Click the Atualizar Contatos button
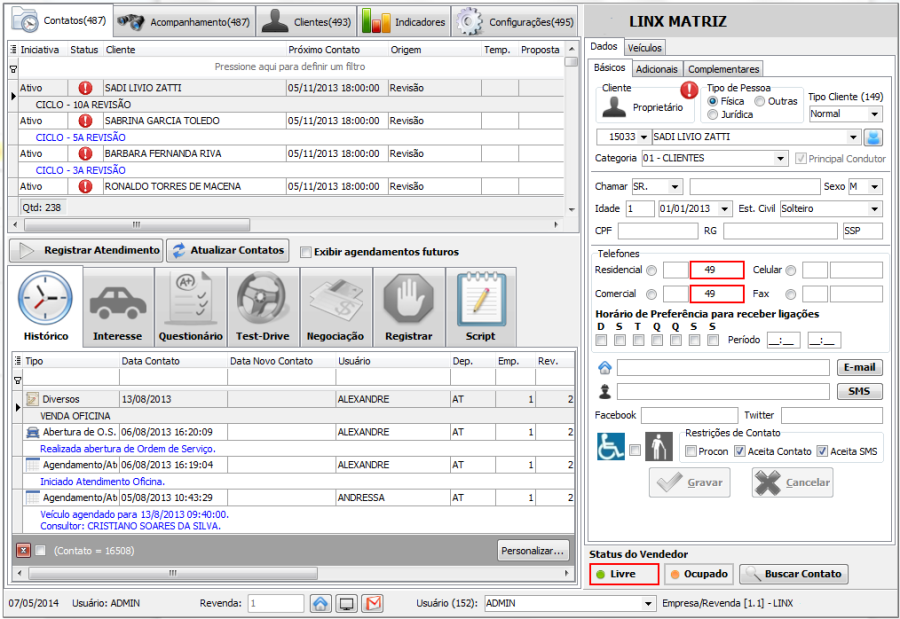The image size is (900, 619). [228, 251]
